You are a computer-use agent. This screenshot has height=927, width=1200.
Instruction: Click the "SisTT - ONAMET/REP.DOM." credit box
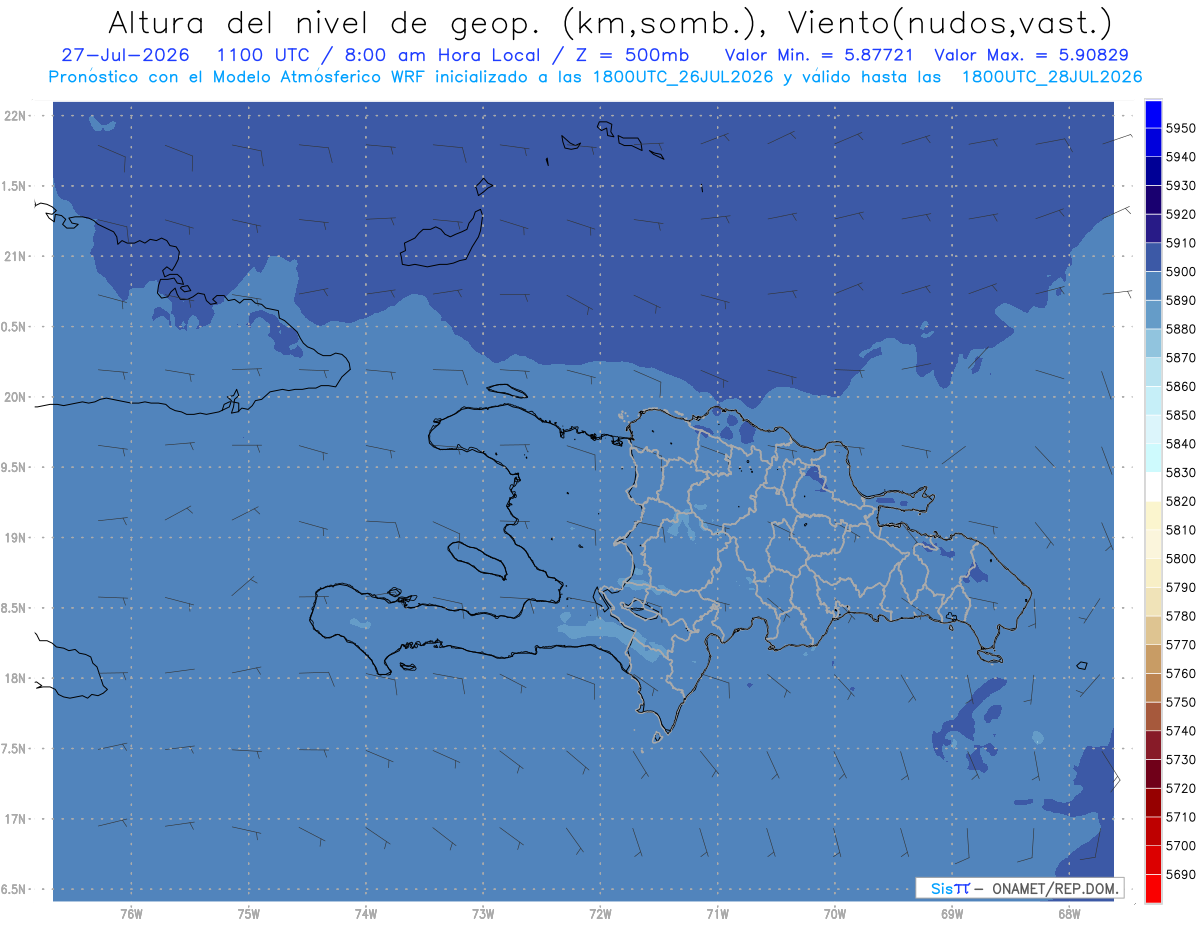pyautogui.click(x=1020, y=888)
